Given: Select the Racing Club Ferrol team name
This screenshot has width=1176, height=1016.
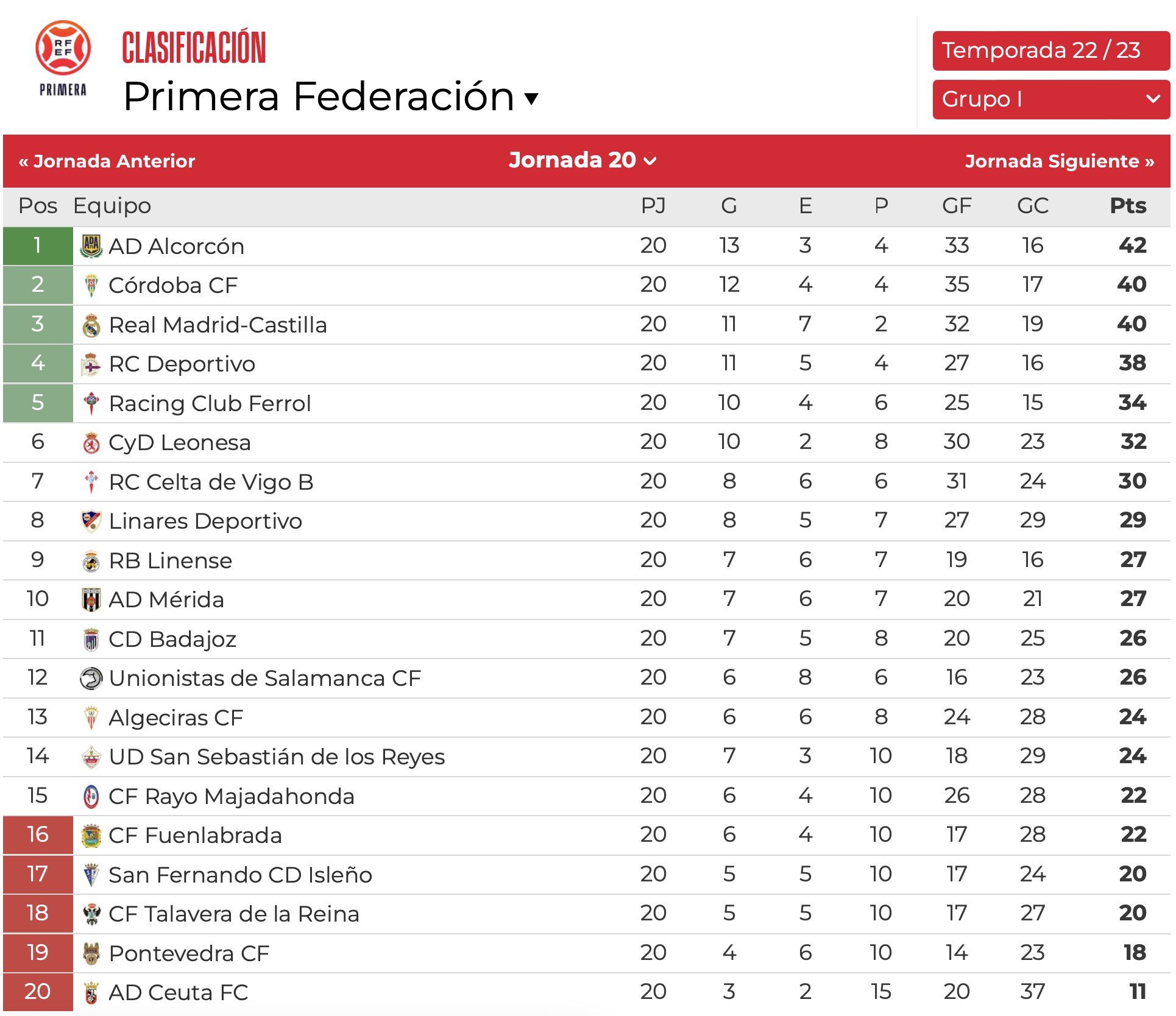Looking at the screenshot, I should tap(210, 403).
